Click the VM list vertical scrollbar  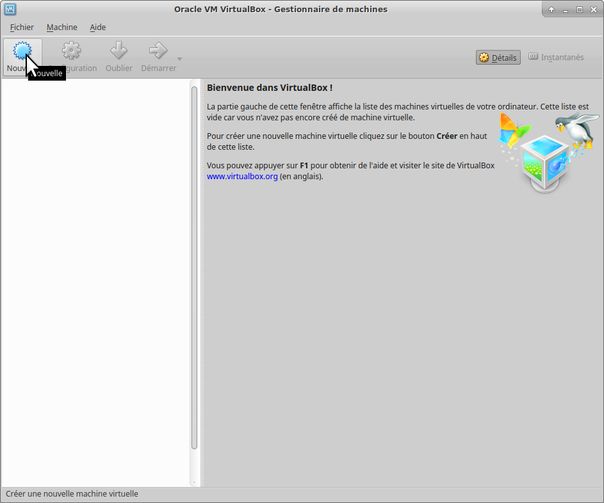point(194,267)
